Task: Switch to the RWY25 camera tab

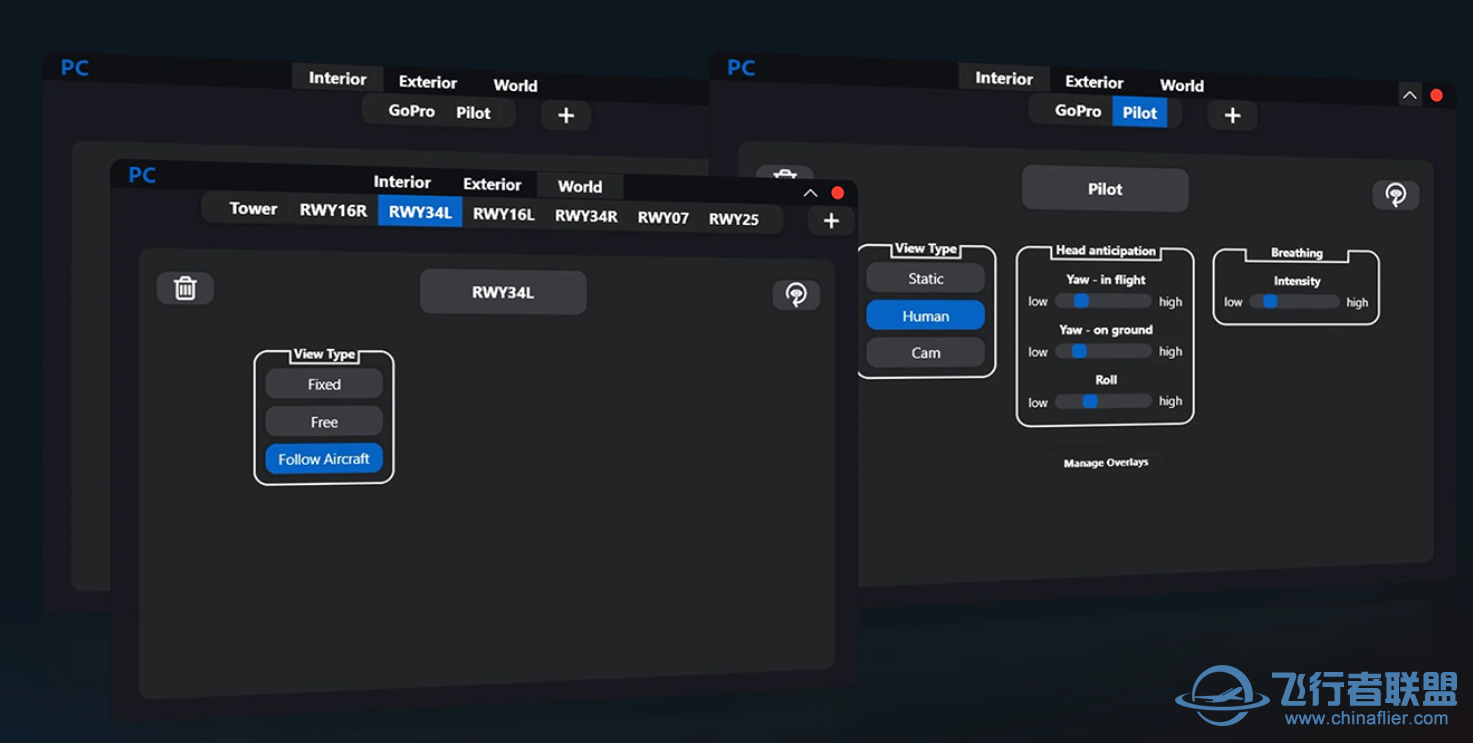Action: coord(734,219)
